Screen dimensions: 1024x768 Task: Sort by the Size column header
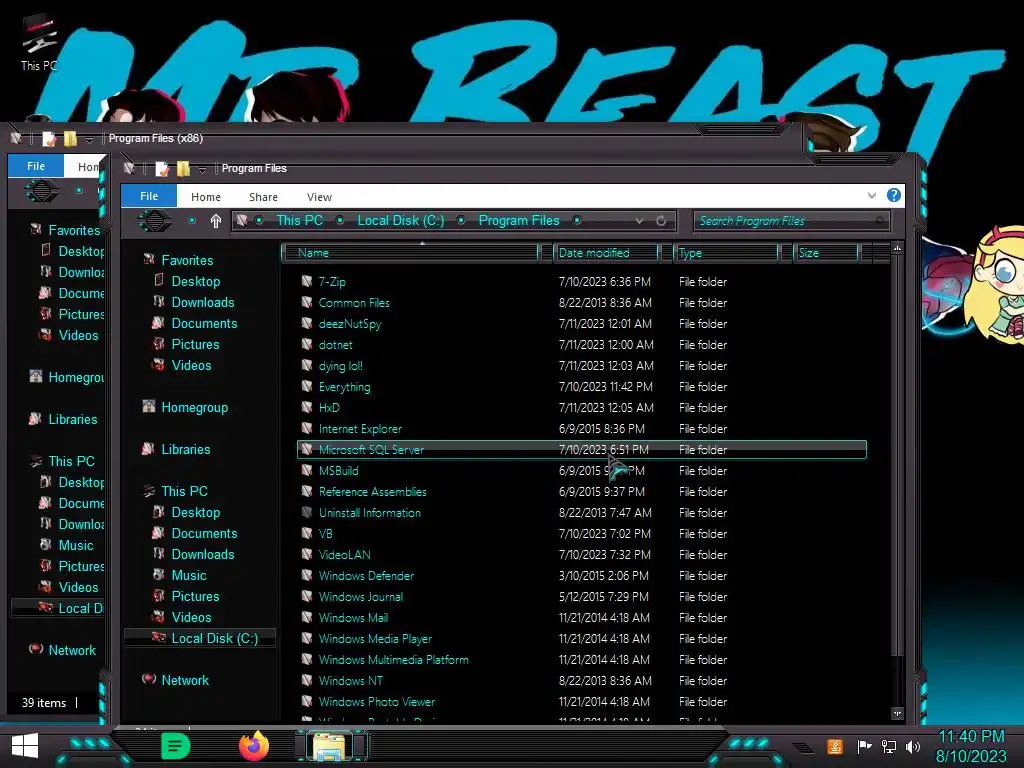[825, 253]
